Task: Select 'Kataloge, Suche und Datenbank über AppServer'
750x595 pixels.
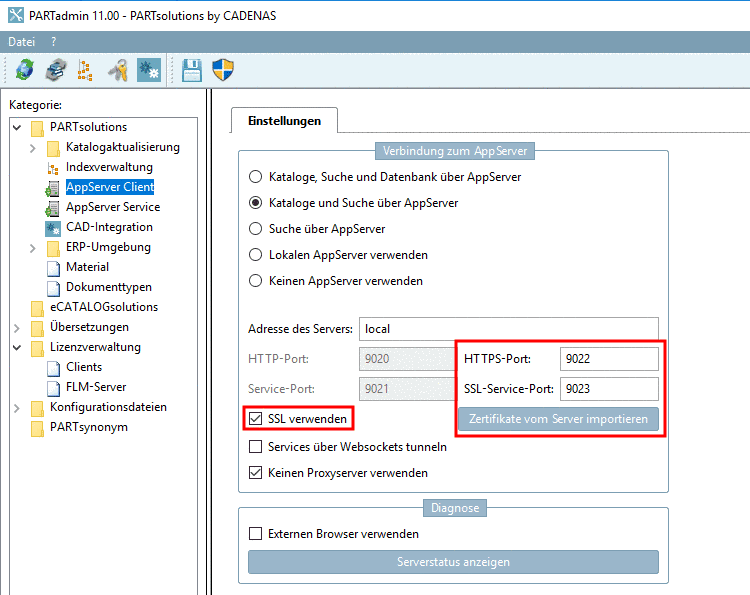Action: (x=255, y=177)
